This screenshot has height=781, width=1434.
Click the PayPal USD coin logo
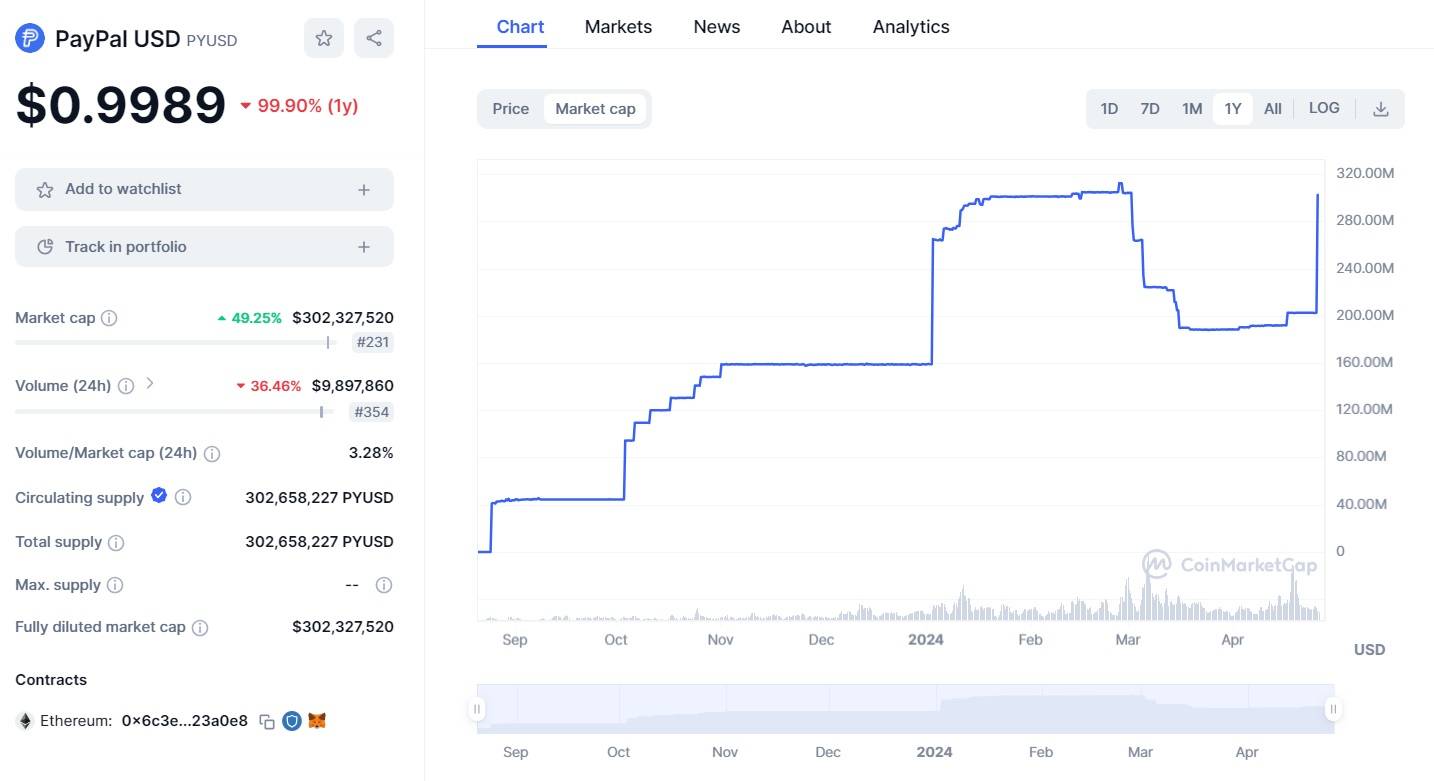coord(30,38)
